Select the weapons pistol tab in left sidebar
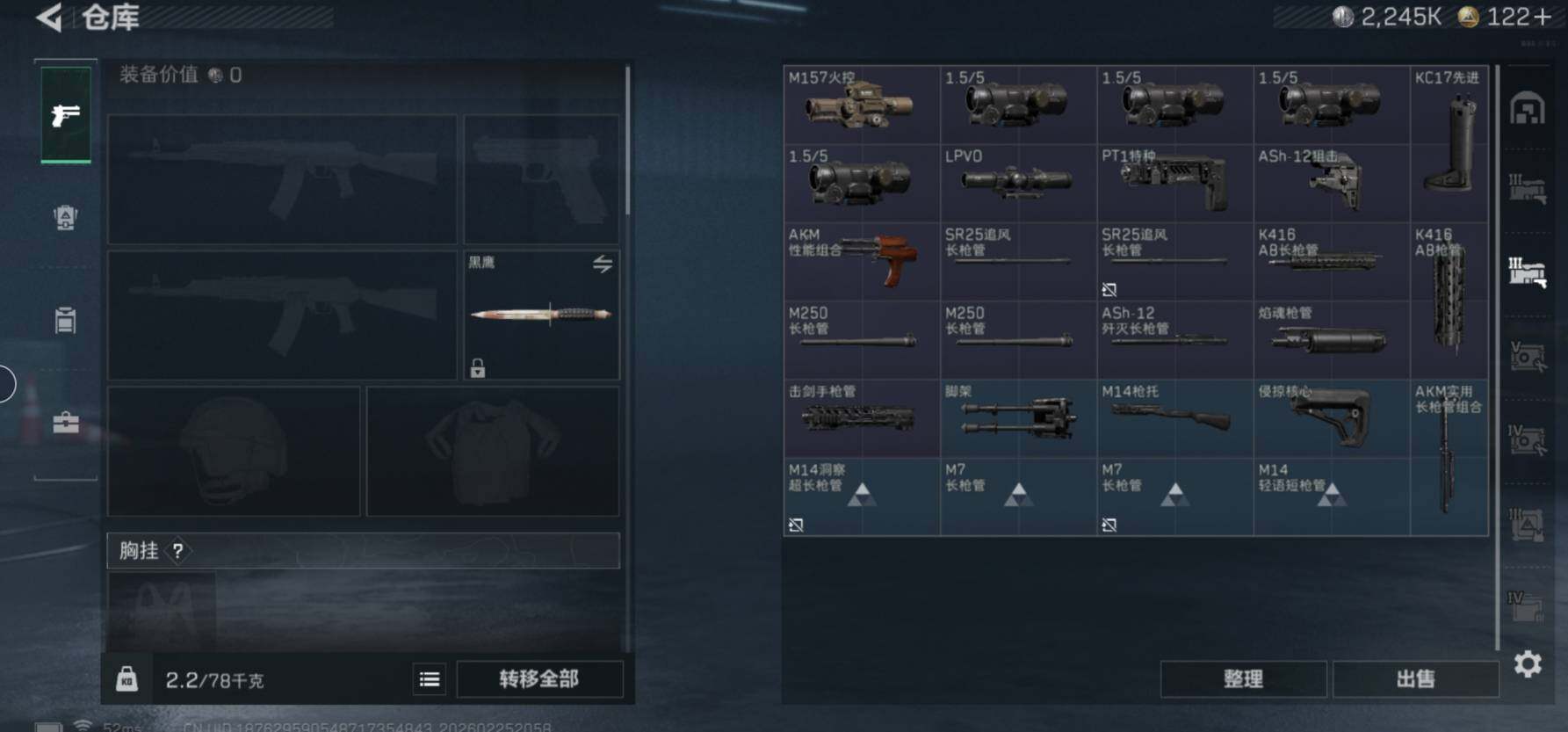Image resolution: width=1568 pixels, height=732 pixels. (x=66, y=115)
